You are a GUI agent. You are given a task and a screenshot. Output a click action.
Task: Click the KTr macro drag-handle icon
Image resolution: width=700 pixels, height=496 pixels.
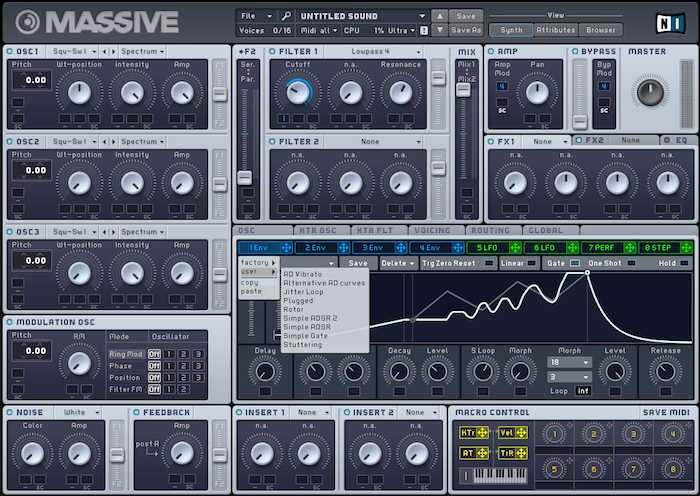click(x=482, y=432)
